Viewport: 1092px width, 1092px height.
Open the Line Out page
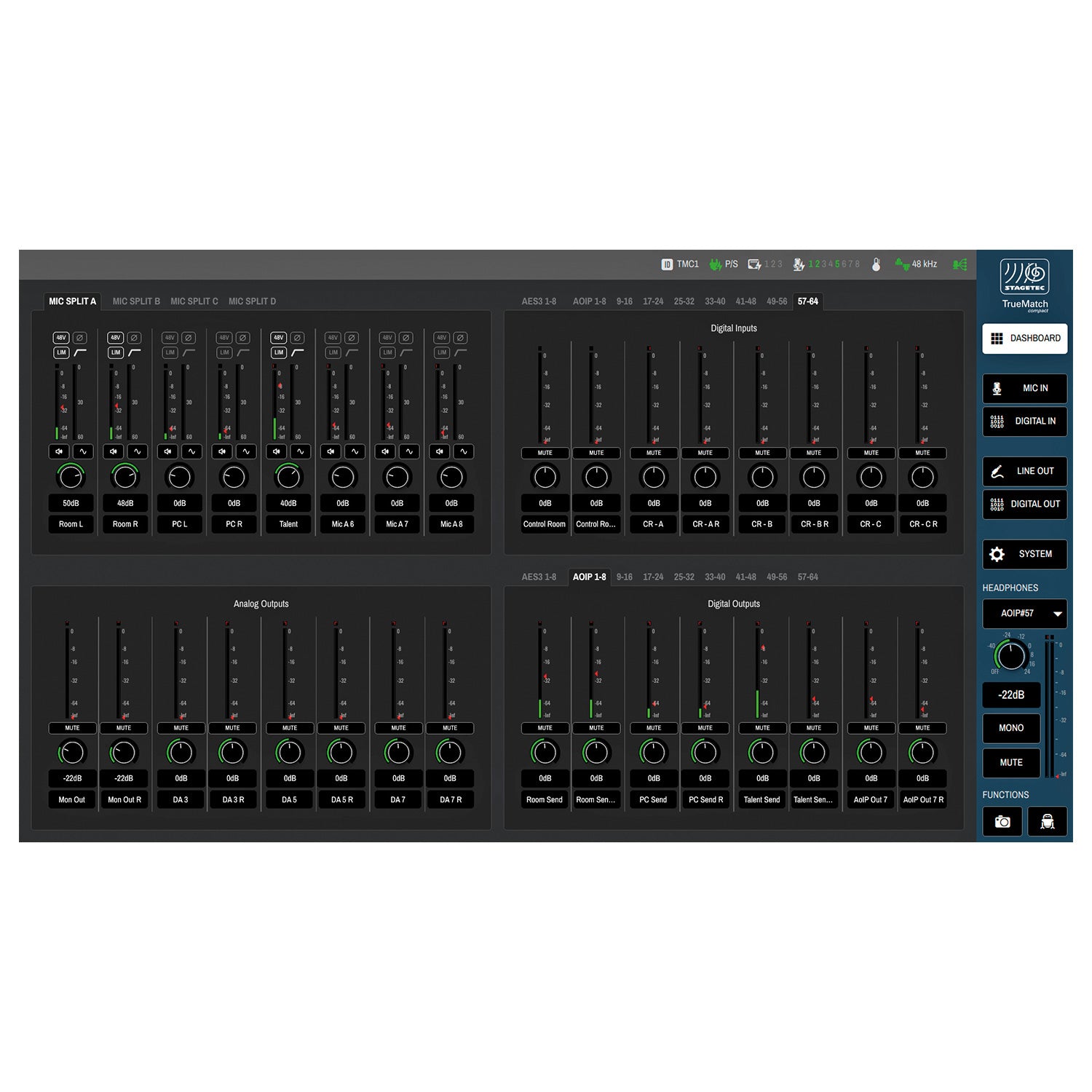coord(1025,471)
